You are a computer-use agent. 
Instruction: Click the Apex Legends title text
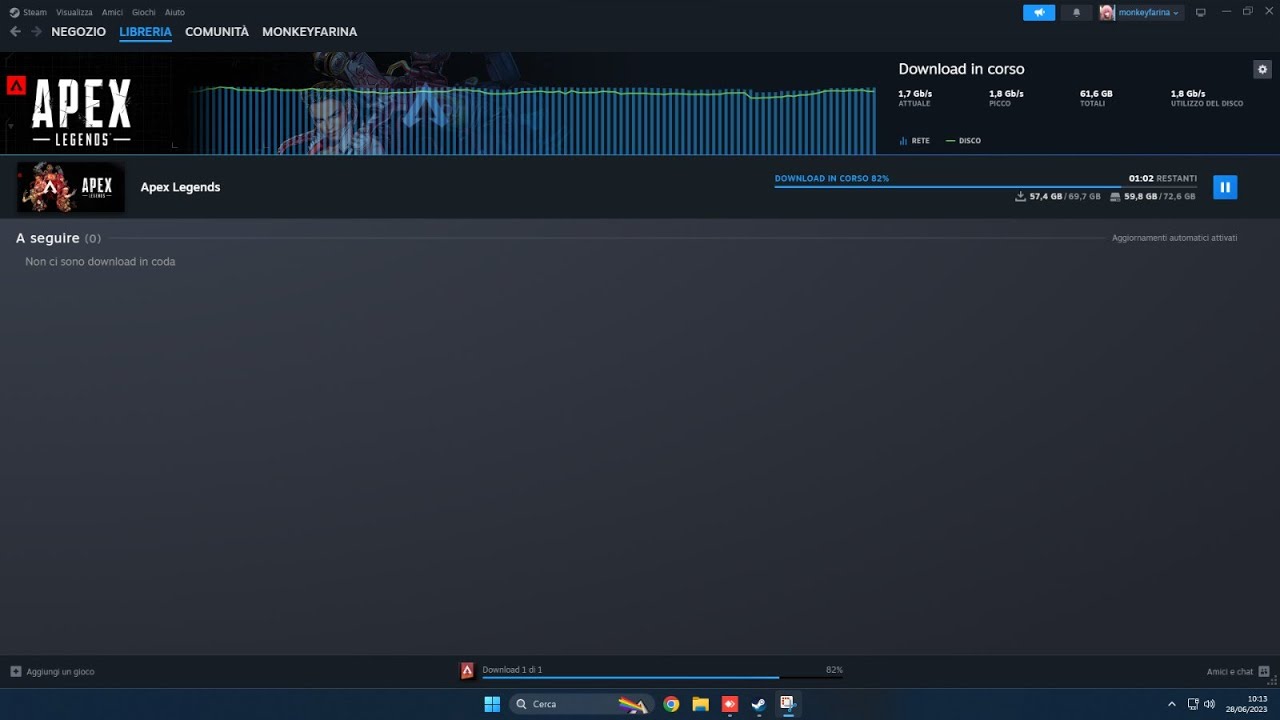[180, 187]
